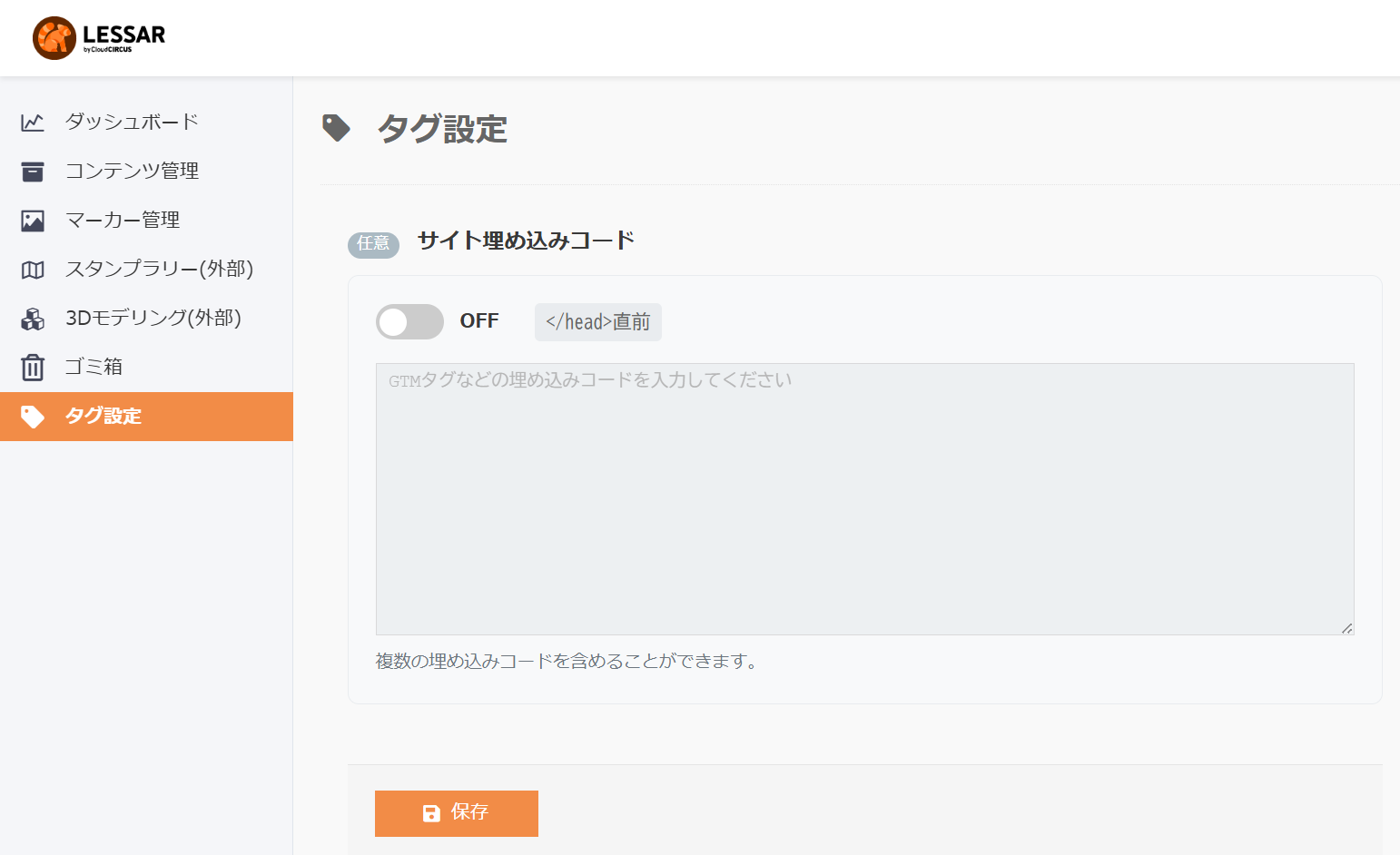The width and height of the screenshot is (1400, 855).
Task: Click the LESSAR logo
Action: click(x=99, y=38)
